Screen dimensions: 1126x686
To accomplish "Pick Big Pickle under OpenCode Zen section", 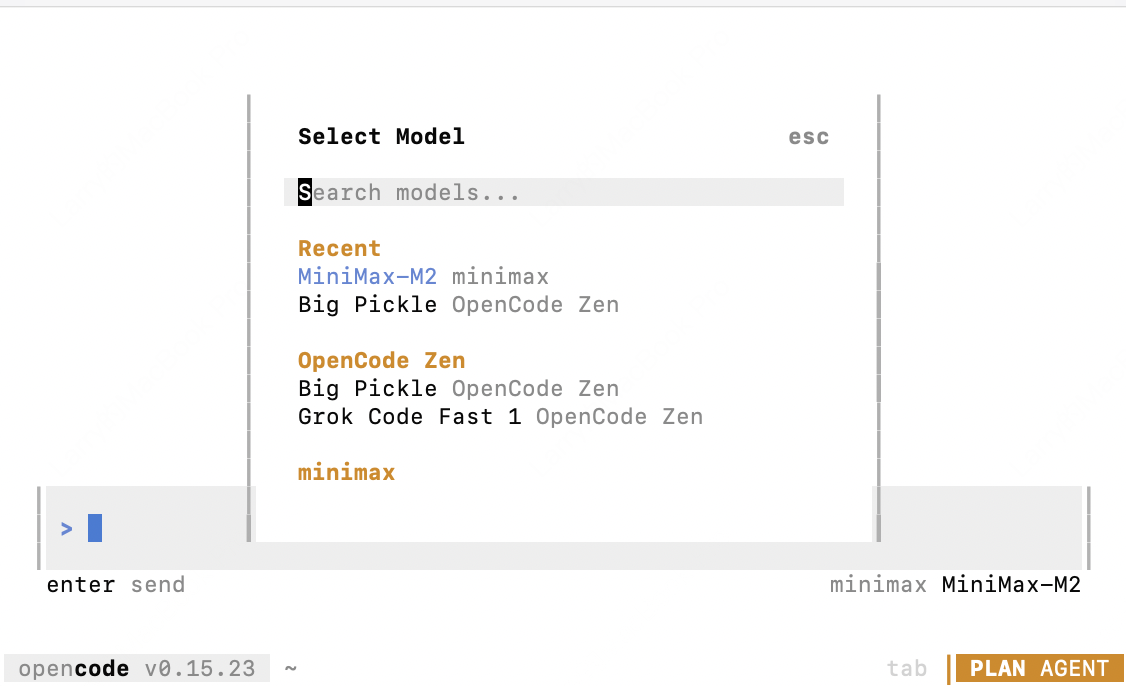I will (367, 388).
